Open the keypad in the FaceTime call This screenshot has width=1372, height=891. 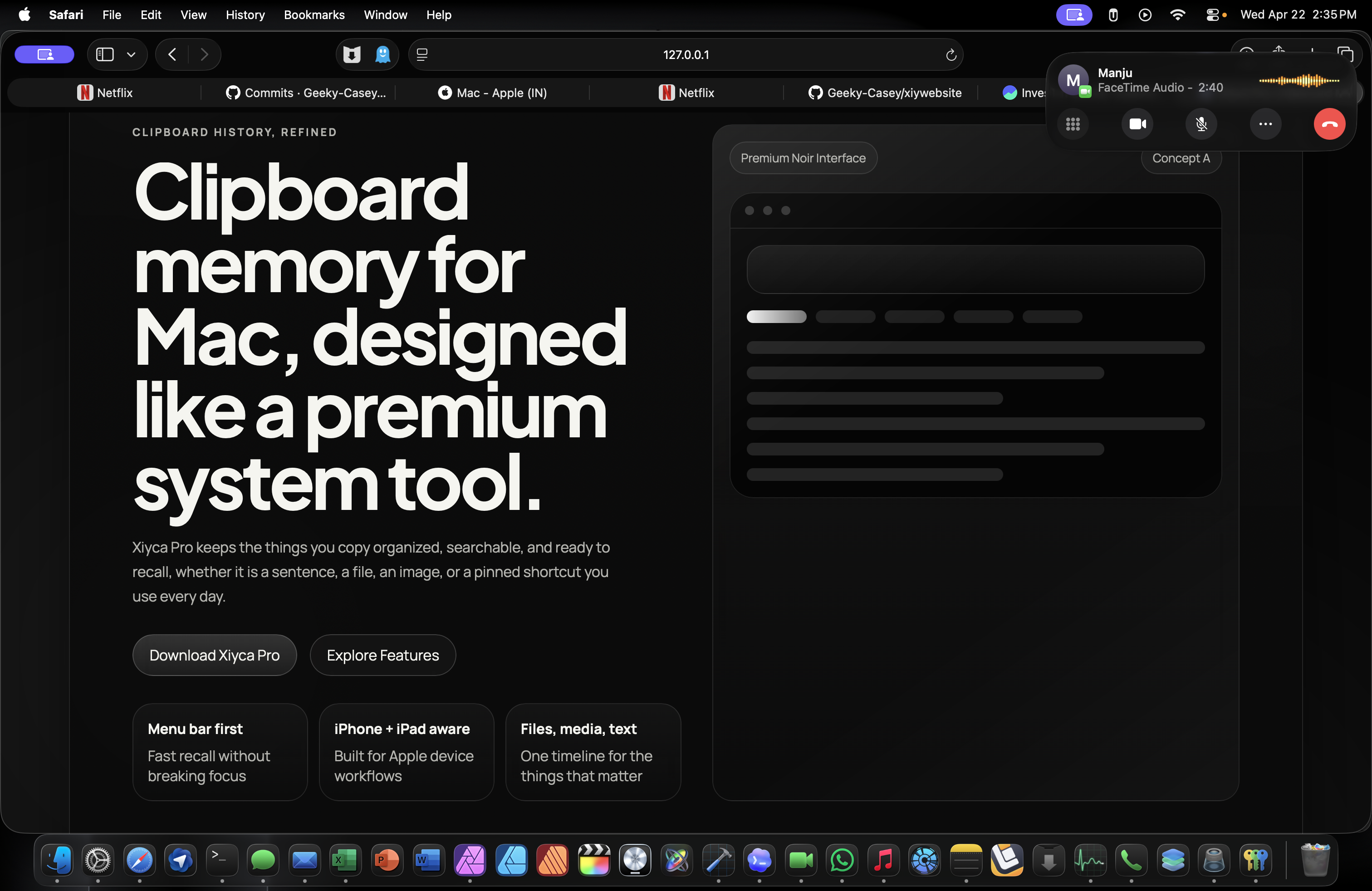(1073, 124)
